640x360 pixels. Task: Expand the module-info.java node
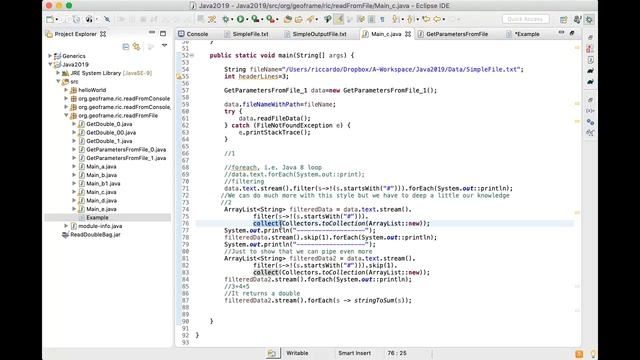click(x=66, y=226)
